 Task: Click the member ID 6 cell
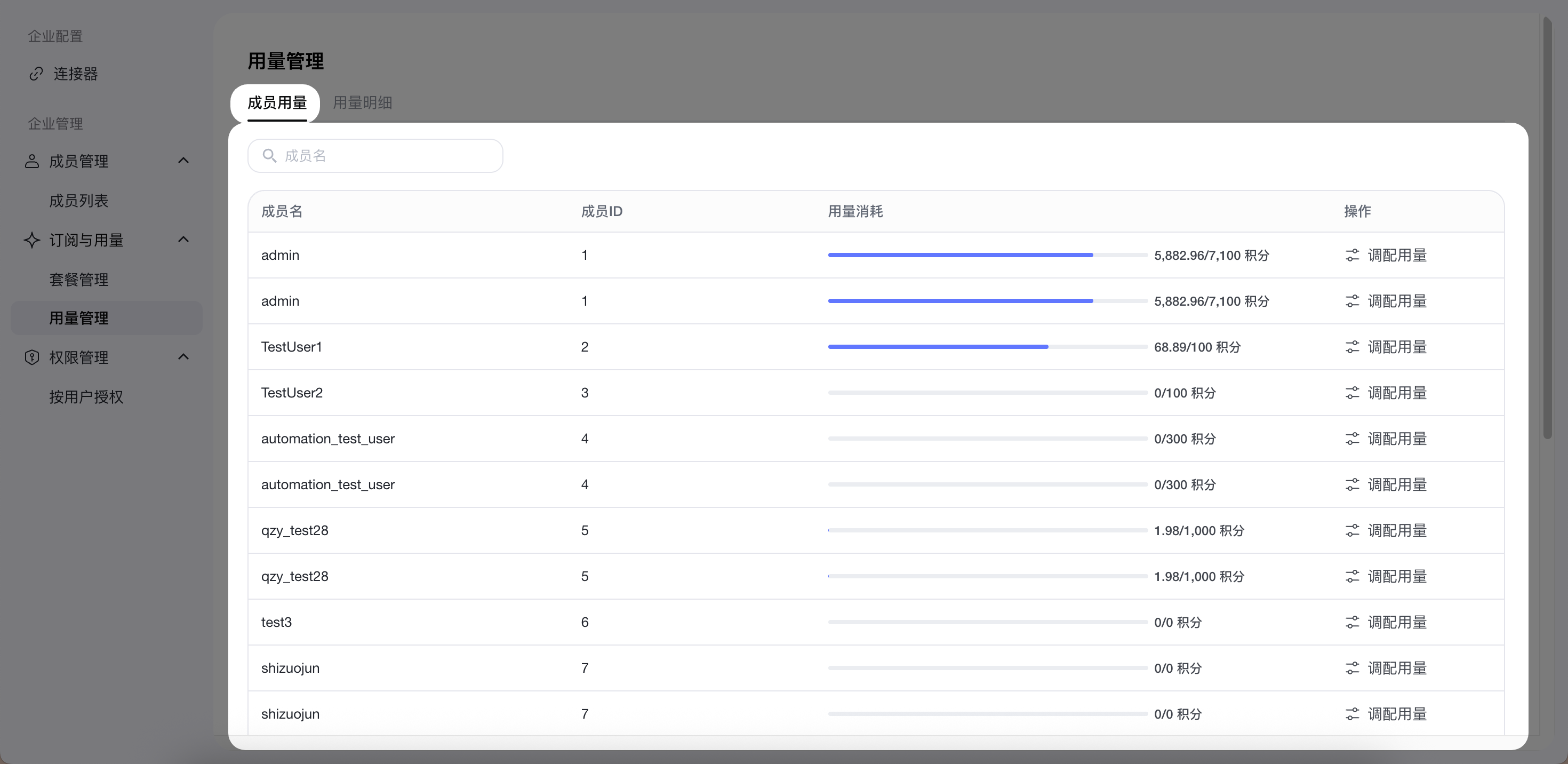(x=585, y=622)
